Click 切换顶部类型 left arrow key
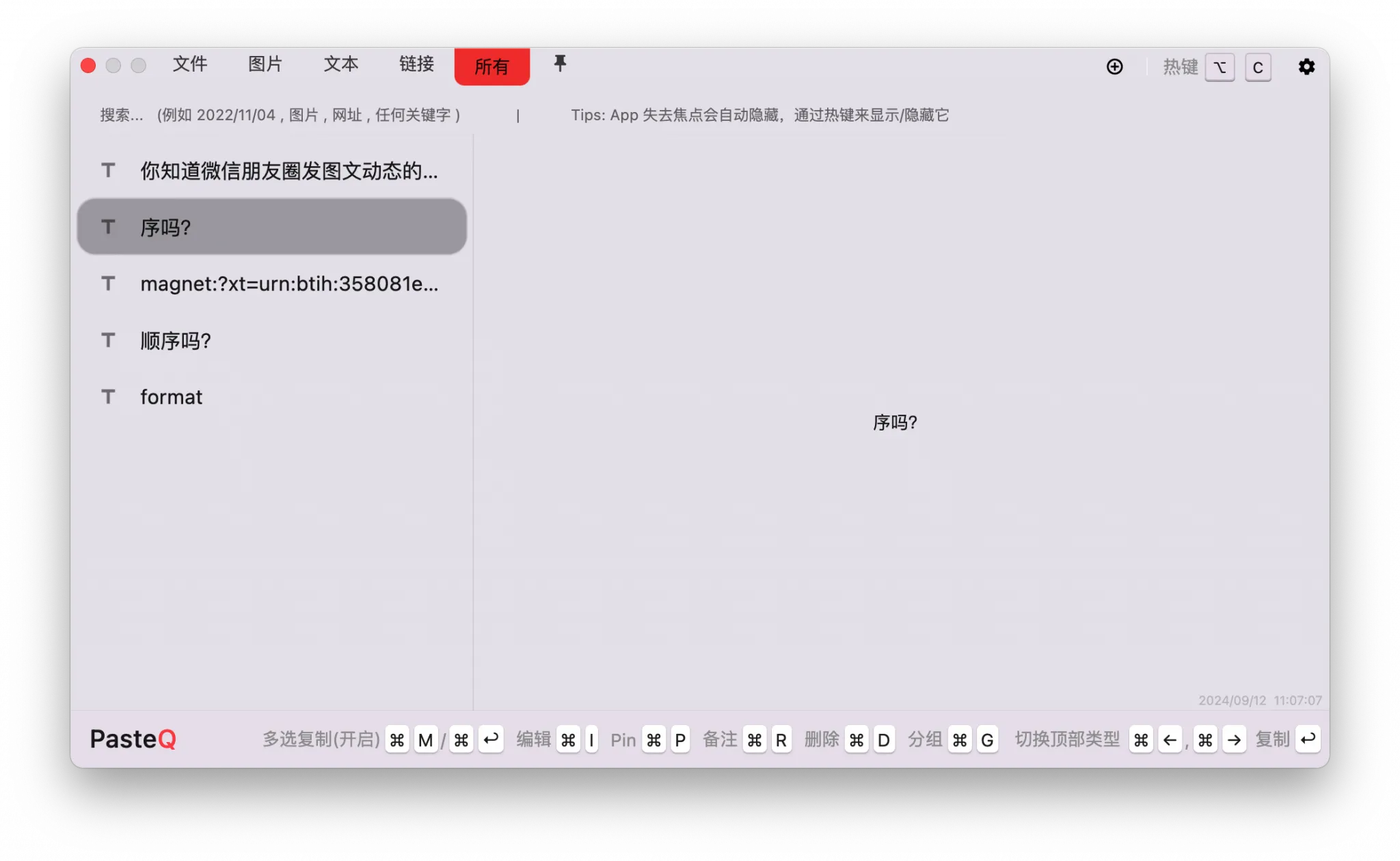The width and height of the screenshot is (1400, 861). tap(1170, 739)
